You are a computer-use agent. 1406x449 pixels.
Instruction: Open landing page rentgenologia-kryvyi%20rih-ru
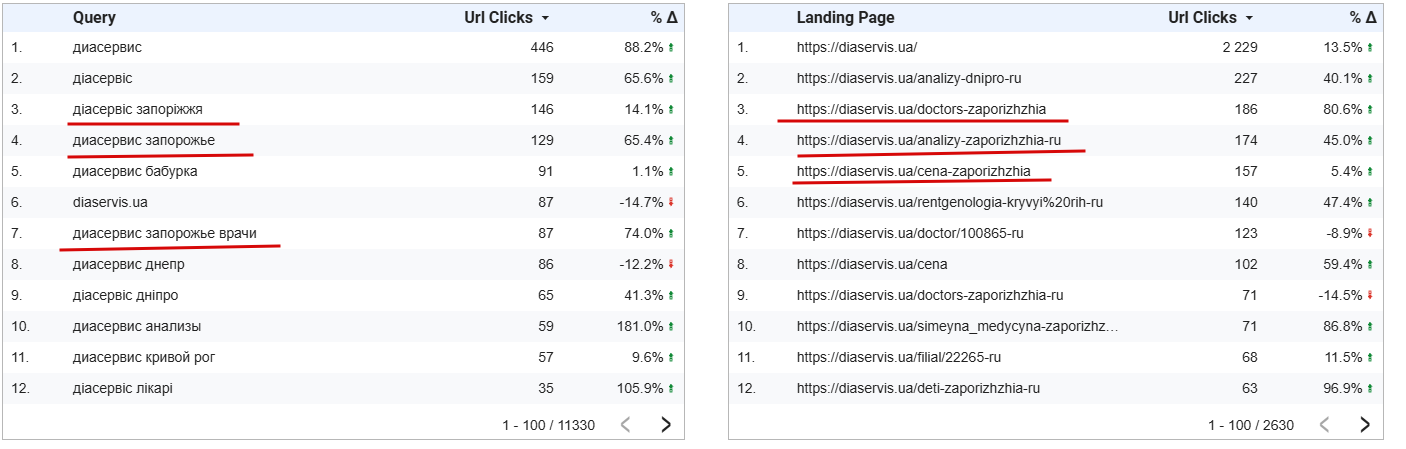click(949, 202)
